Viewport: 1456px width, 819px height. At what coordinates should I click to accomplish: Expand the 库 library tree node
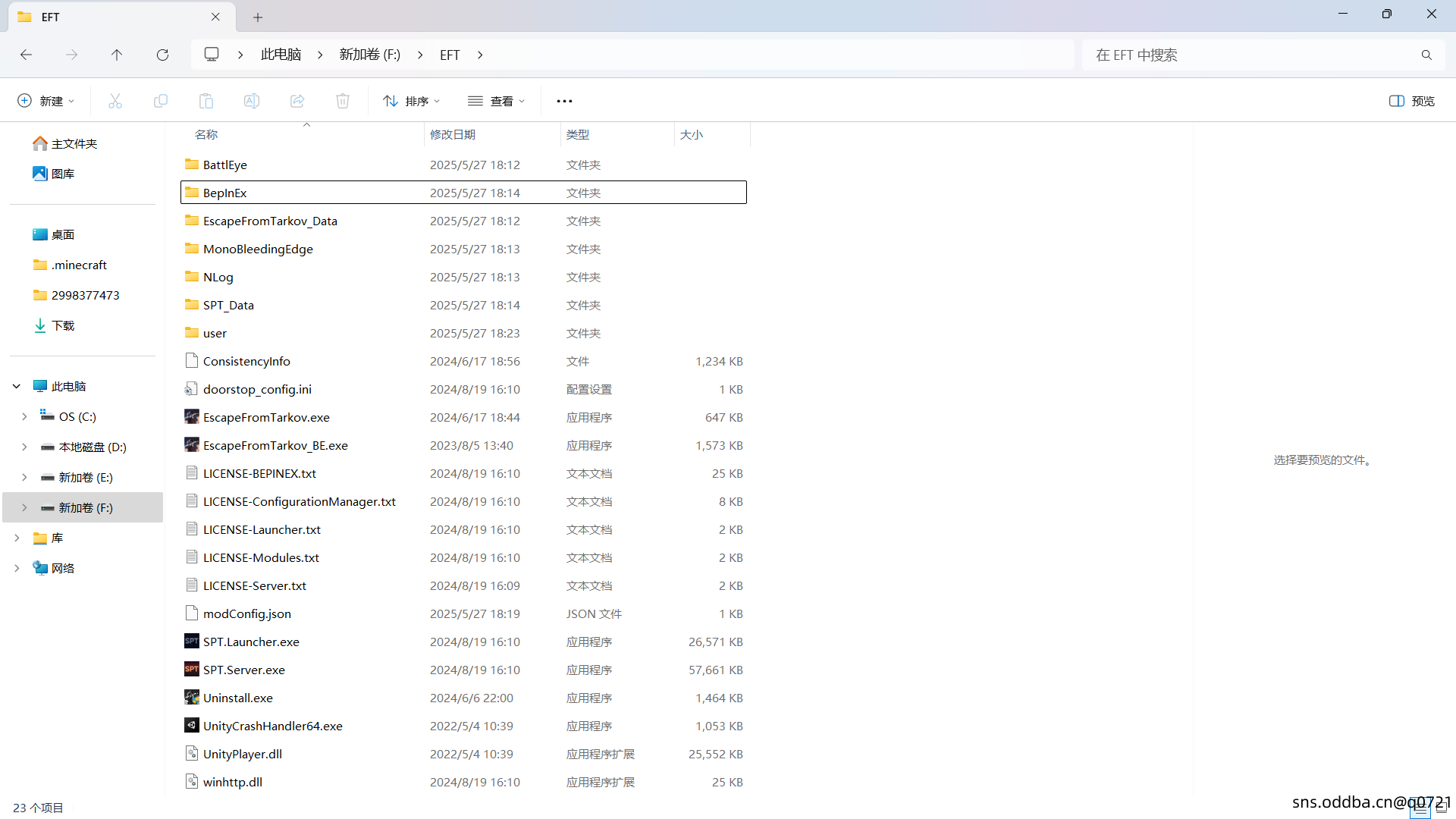tap(17, 538)
